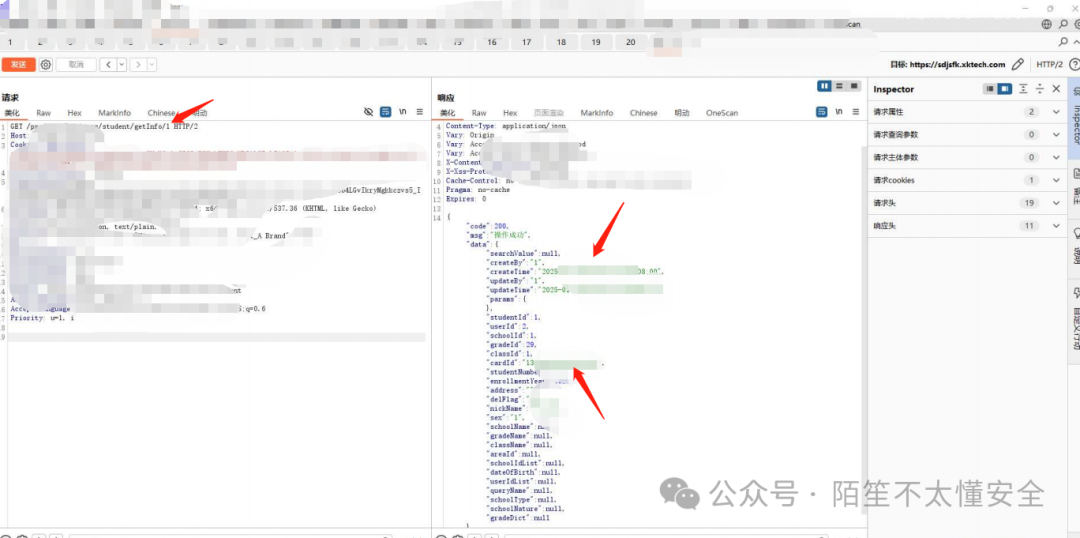The height and width of the screenshot is (538, 1080).
Task: Select the combined single-pane layout icon
Action: [x=854, y=85]
